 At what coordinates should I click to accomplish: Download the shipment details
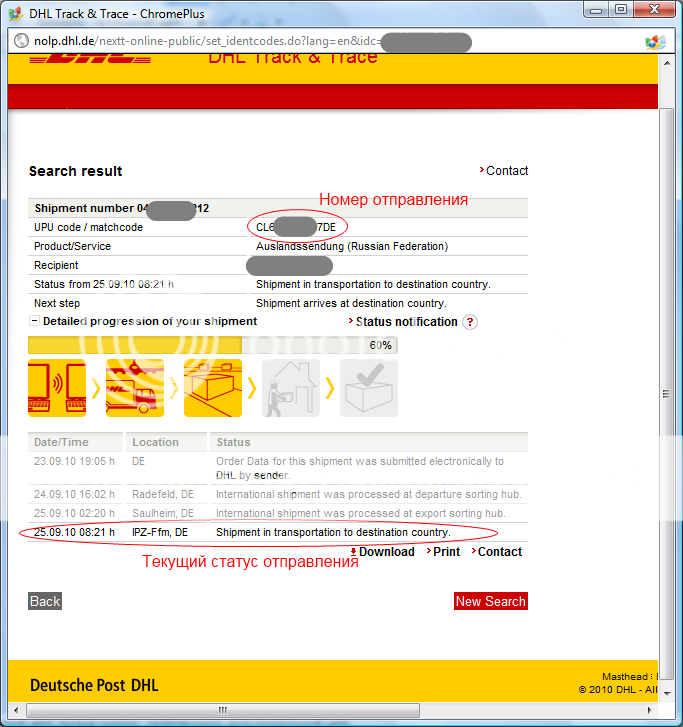tap(385, 552)
